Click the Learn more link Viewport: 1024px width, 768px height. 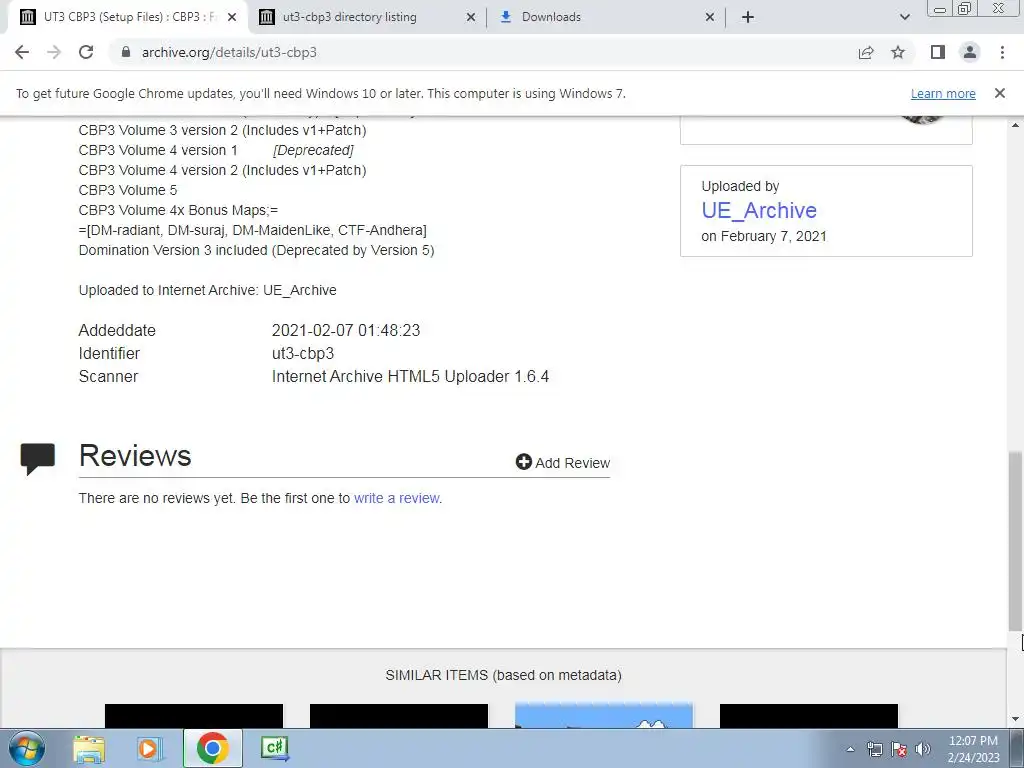[x=943, y=93]
